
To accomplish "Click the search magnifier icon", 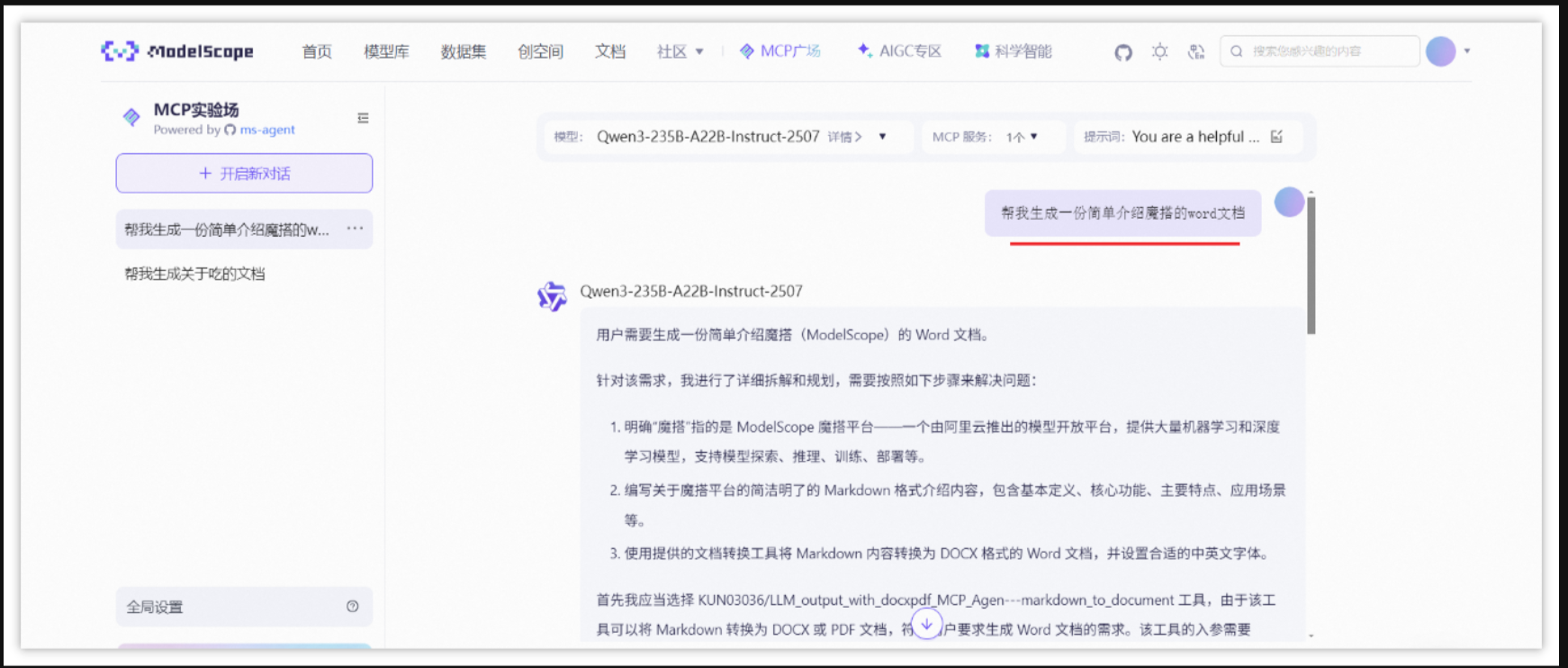I will 1237,51.
